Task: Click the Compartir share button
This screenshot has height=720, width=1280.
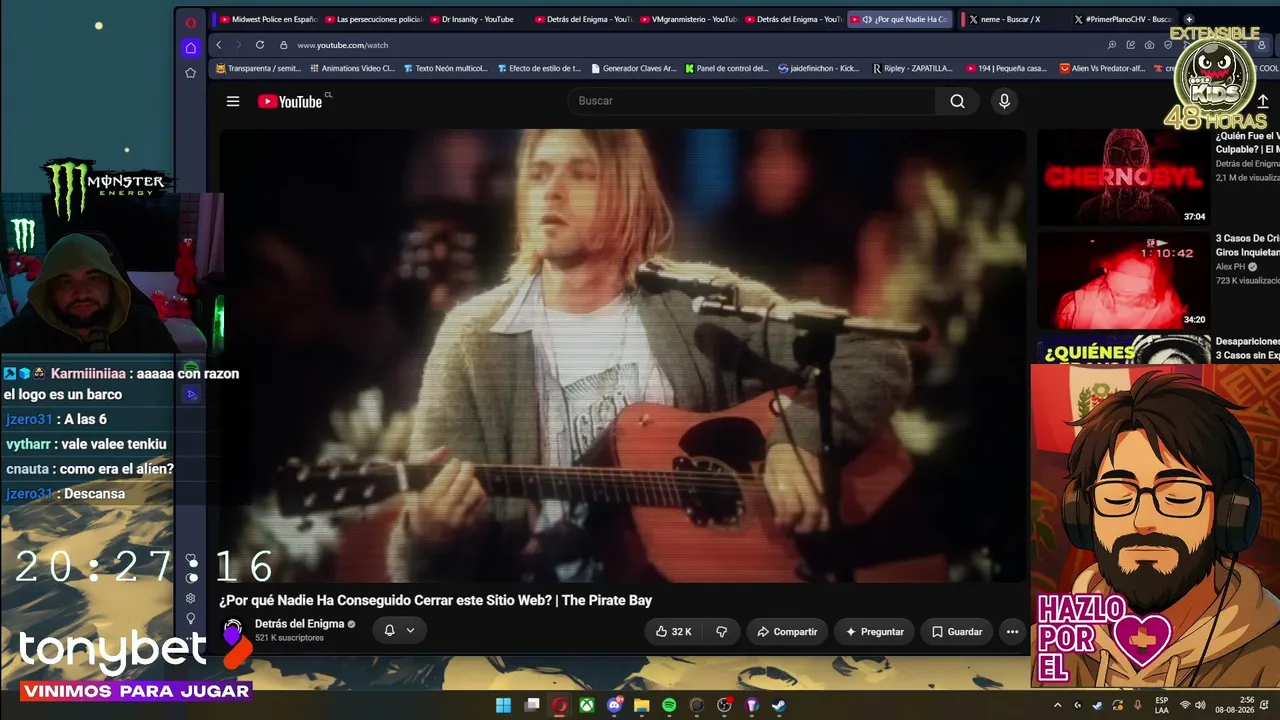Action: 787,632
